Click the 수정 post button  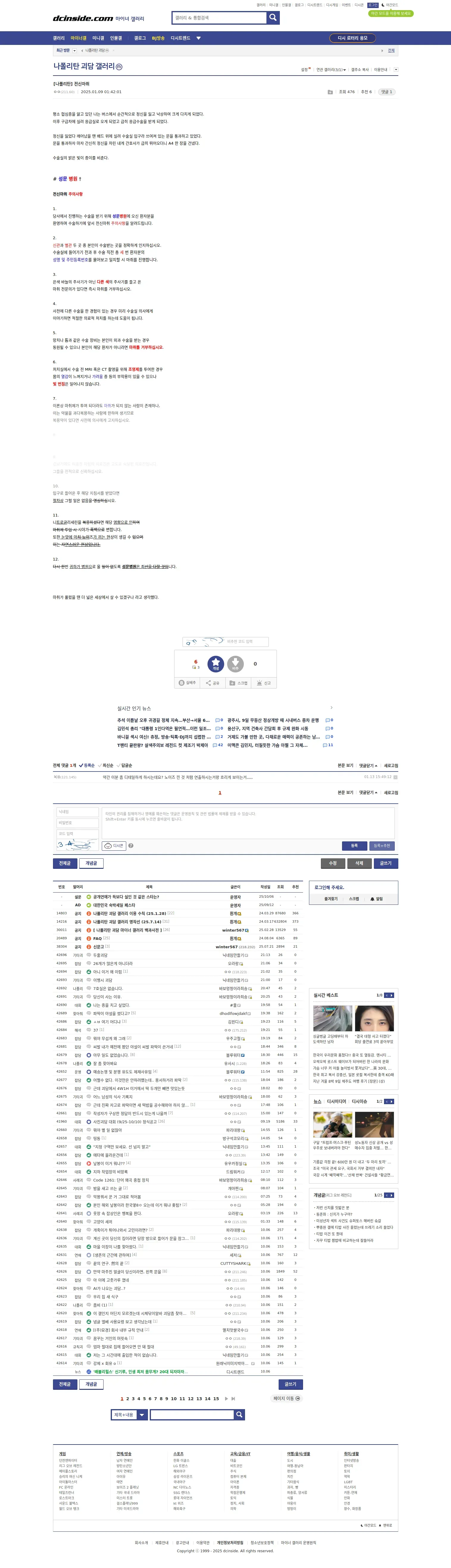(x=333, y=863)
